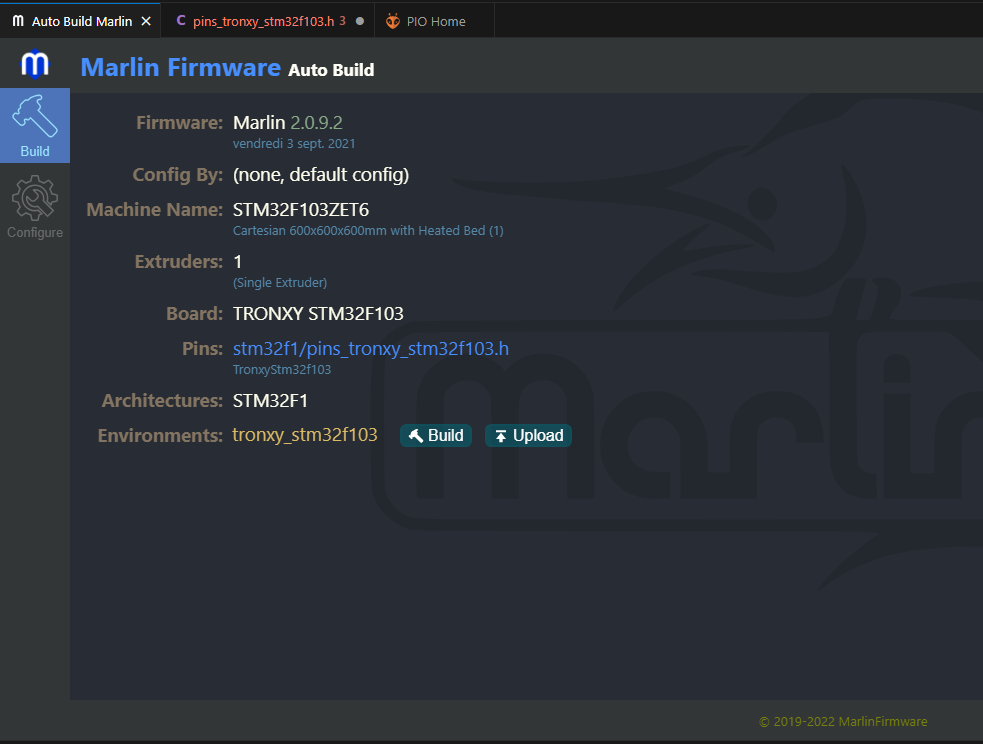Switch to pins_tronxy_stm32f103.h editor tab
Image resolution: width=983 pixels, height=744 pixels.
coord(268,21)
